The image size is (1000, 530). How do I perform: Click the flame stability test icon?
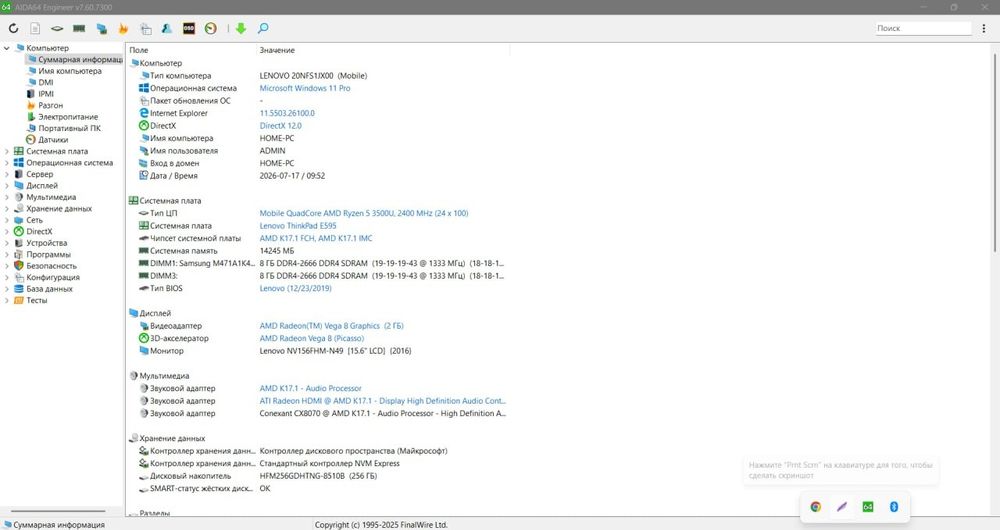(x=123, y=28)
